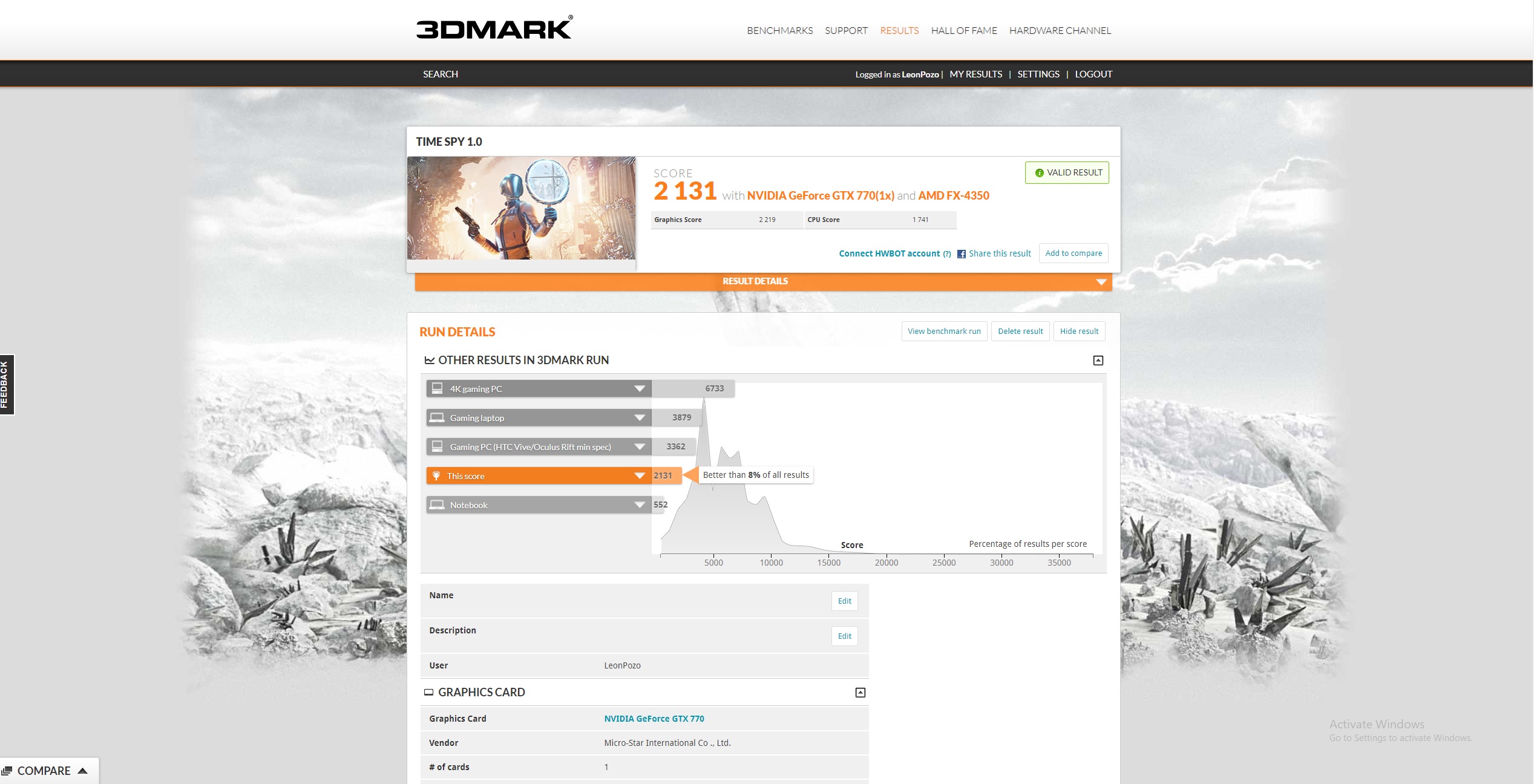1534x784 pixels.
Task: Click View benchmark run
Action: click(943, 331)
